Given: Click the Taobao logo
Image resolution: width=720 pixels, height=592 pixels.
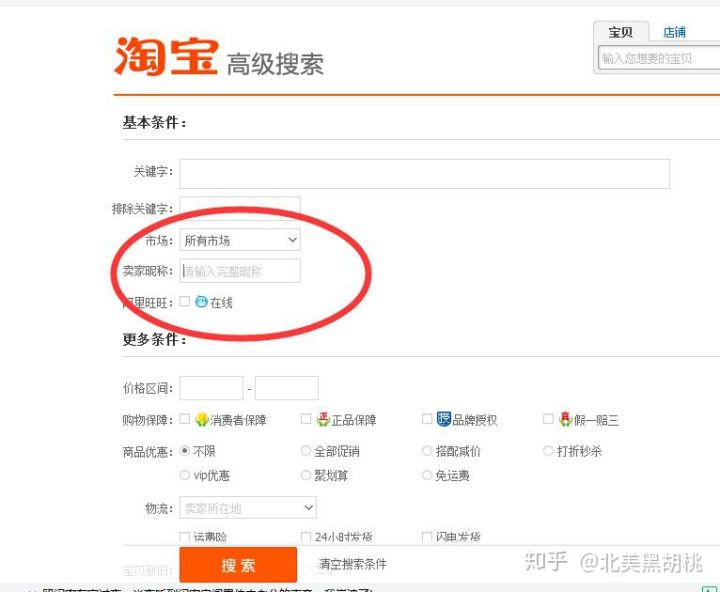Looking at the screenshot, I should [166, 56].
